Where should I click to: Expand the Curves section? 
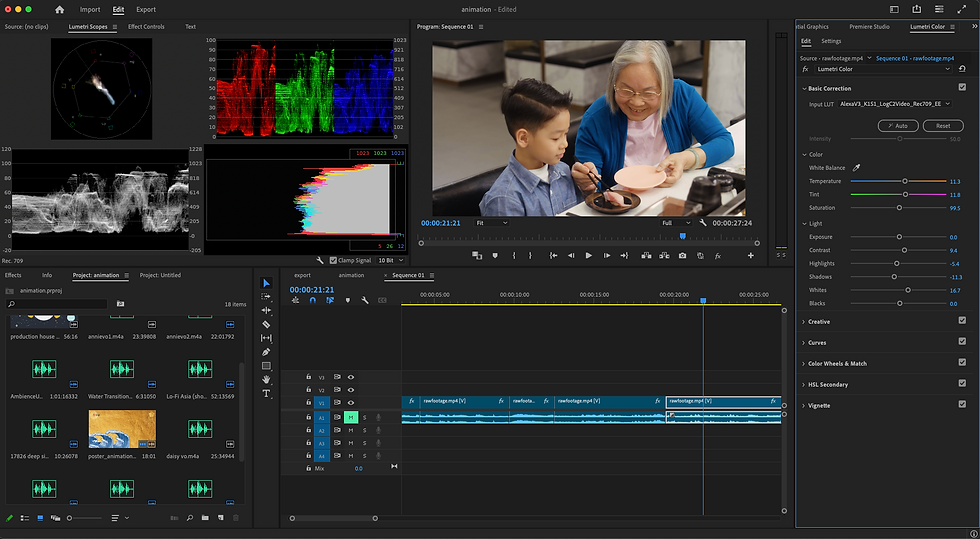(804, 343)
